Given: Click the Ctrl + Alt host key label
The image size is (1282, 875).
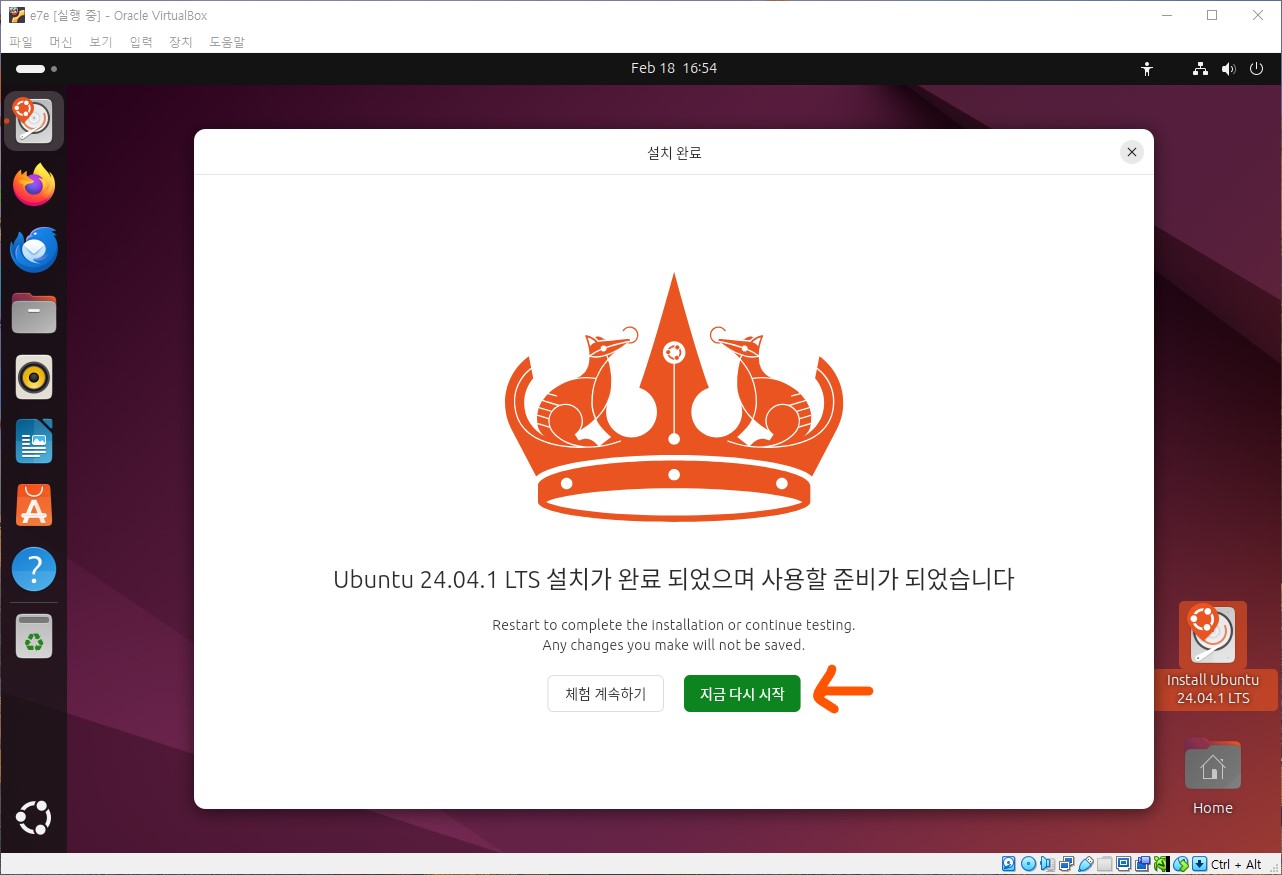Looking at the screenshot, I should (1236, 864).
